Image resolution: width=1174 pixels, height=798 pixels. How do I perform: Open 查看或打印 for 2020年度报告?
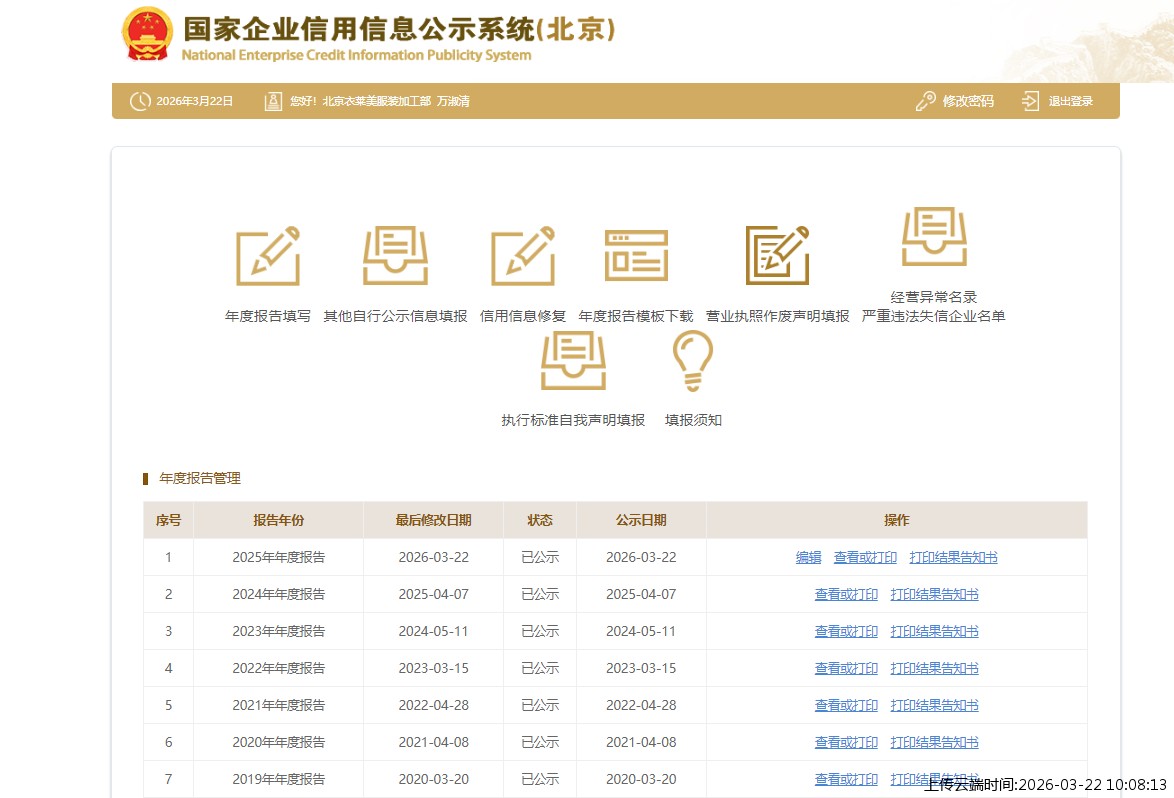[x=846, y=743]
